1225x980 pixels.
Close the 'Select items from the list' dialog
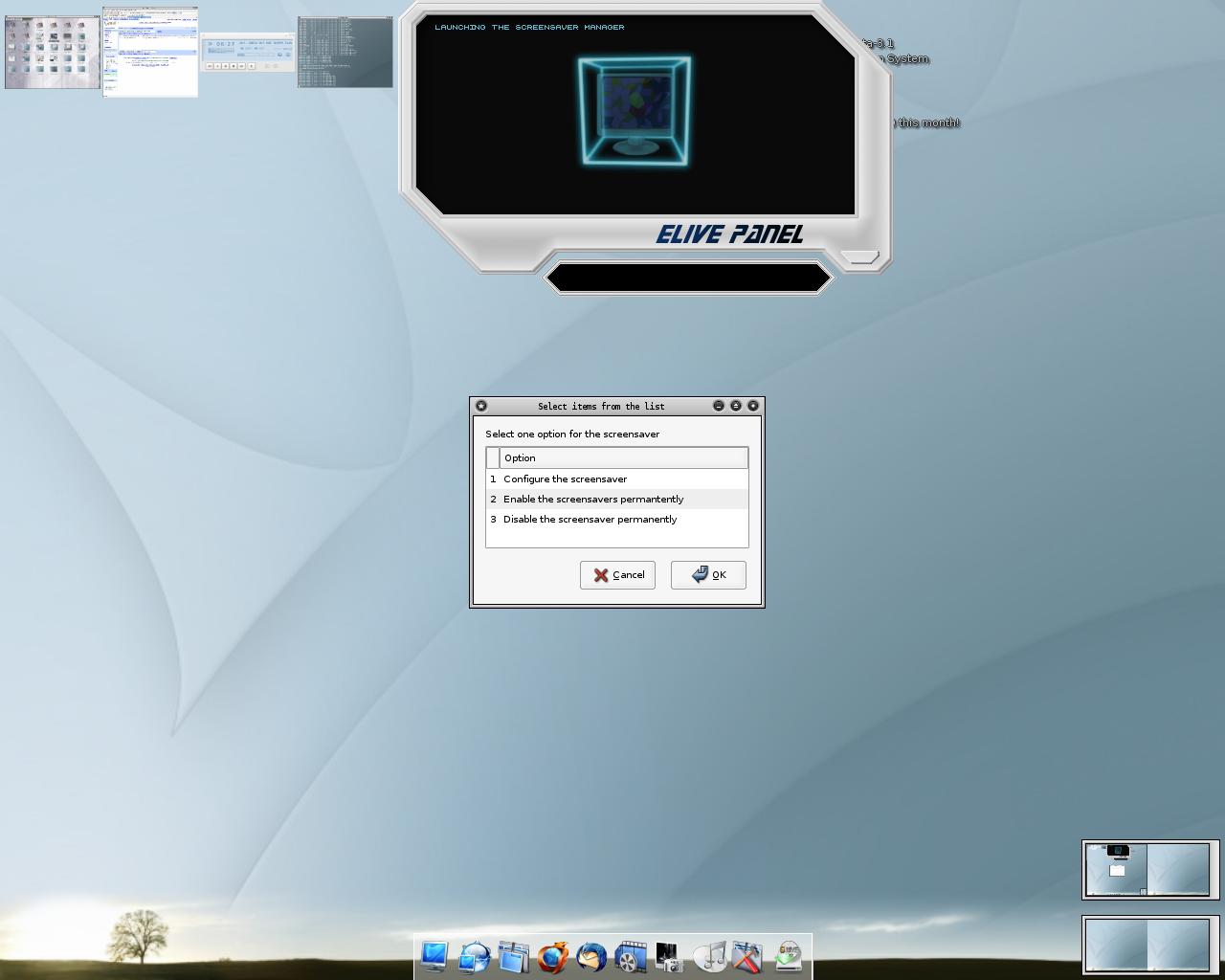[753, 406]
